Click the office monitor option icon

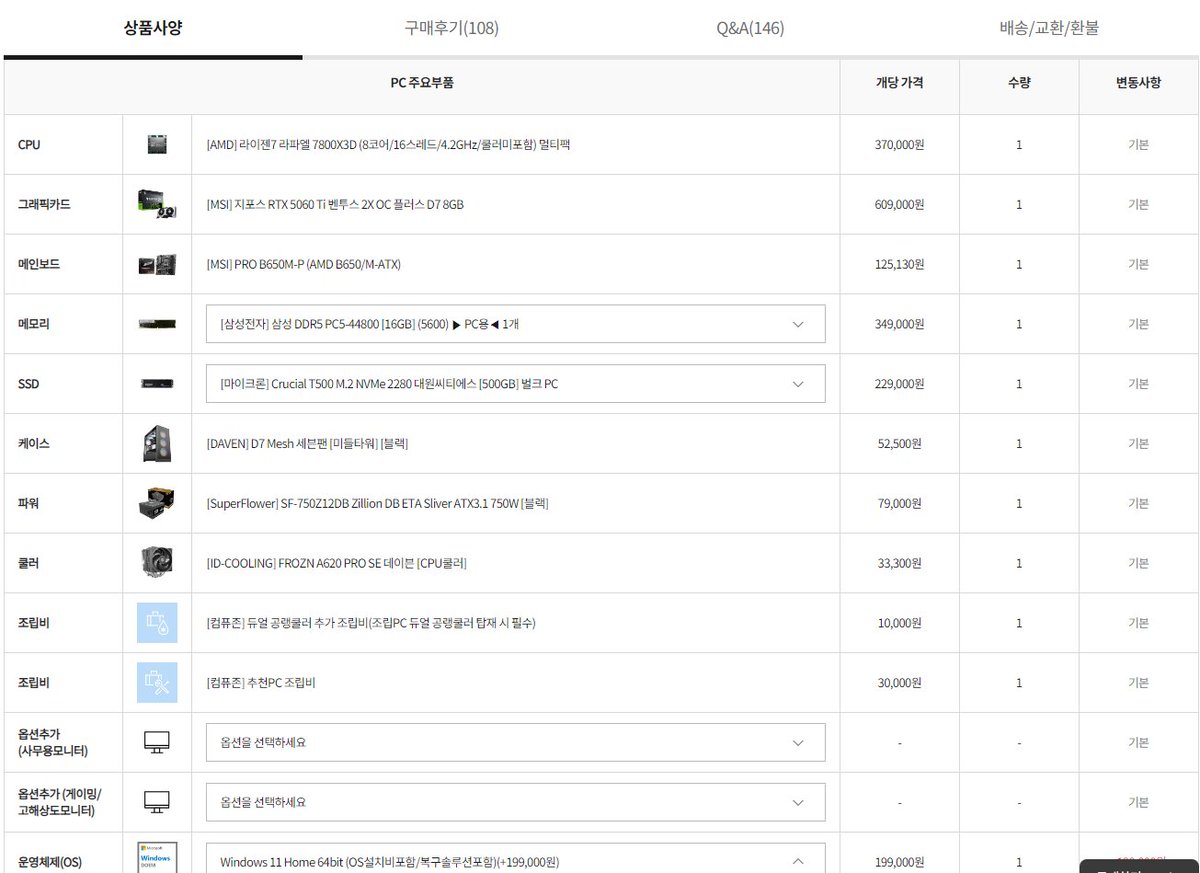[x=157, y=743]
